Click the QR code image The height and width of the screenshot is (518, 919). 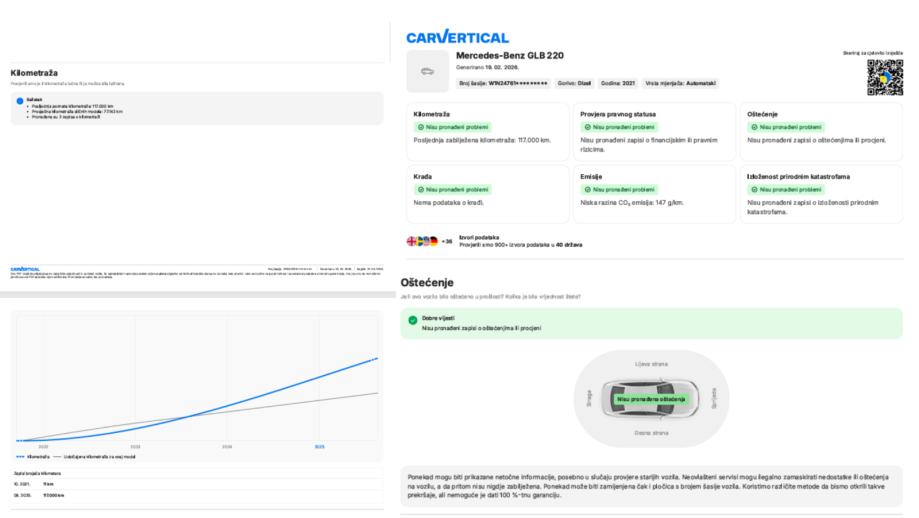(884, 77)
